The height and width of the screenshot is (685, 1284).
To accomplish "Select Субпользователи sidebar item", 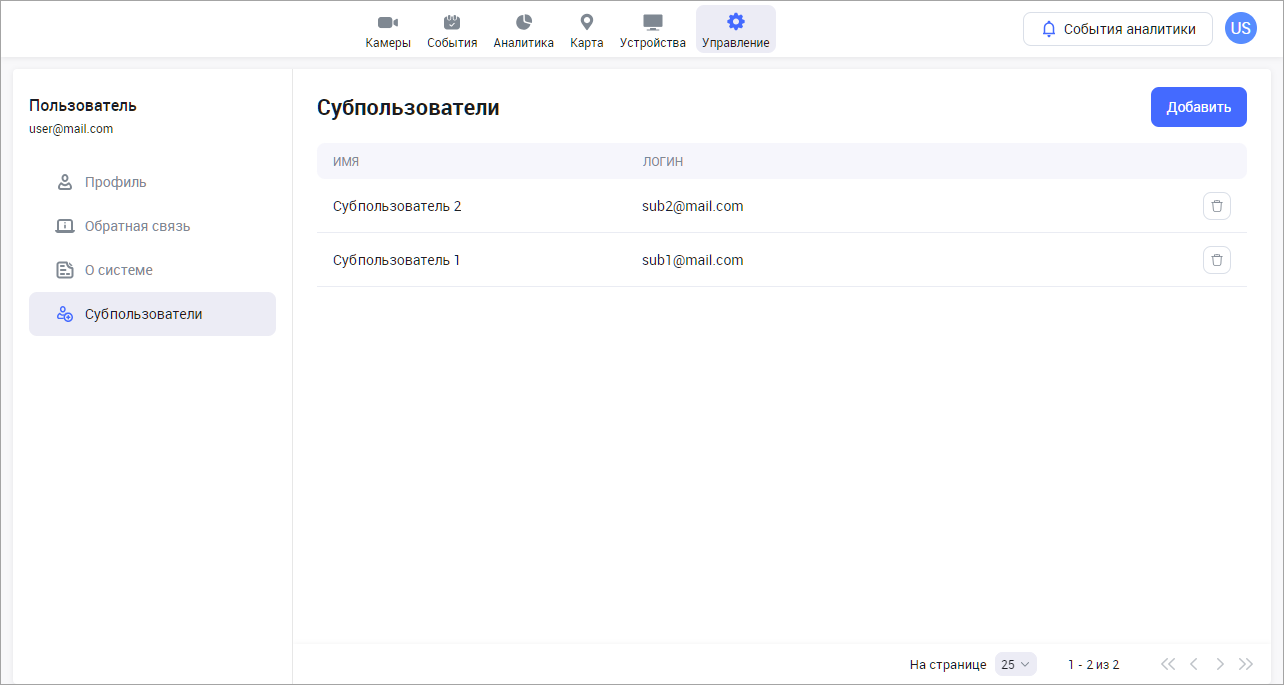I will click(x=143, y=314).
